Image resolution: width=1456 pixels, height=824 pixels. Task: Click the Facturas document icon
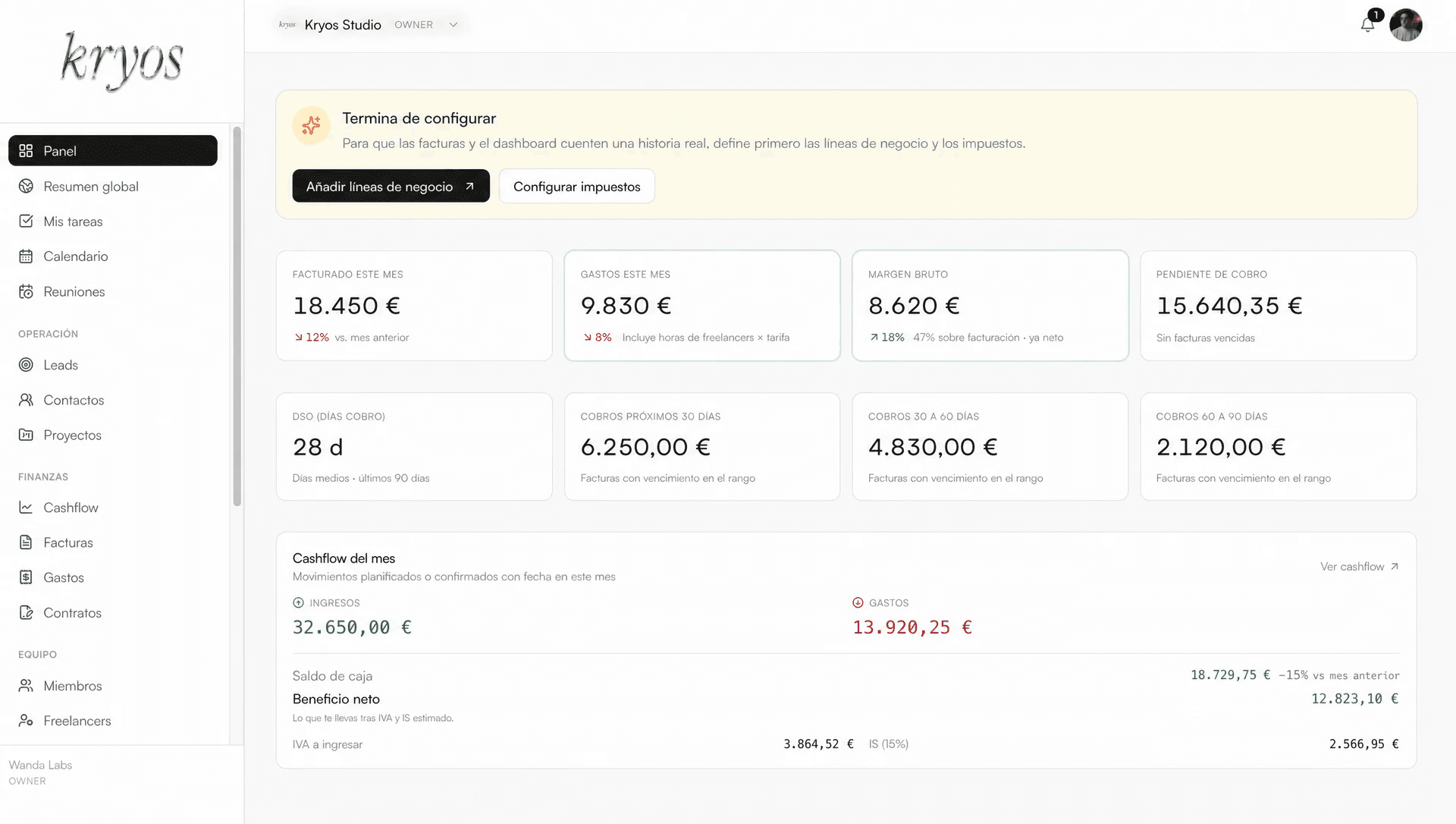point(26,543)
